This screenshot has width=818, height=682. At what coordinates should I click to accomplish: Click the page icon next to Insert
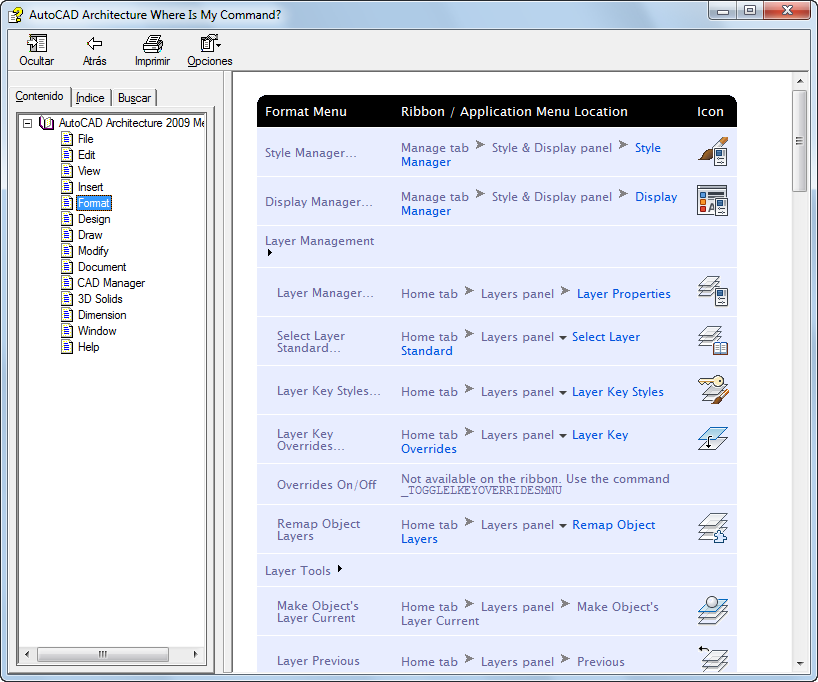67,187
